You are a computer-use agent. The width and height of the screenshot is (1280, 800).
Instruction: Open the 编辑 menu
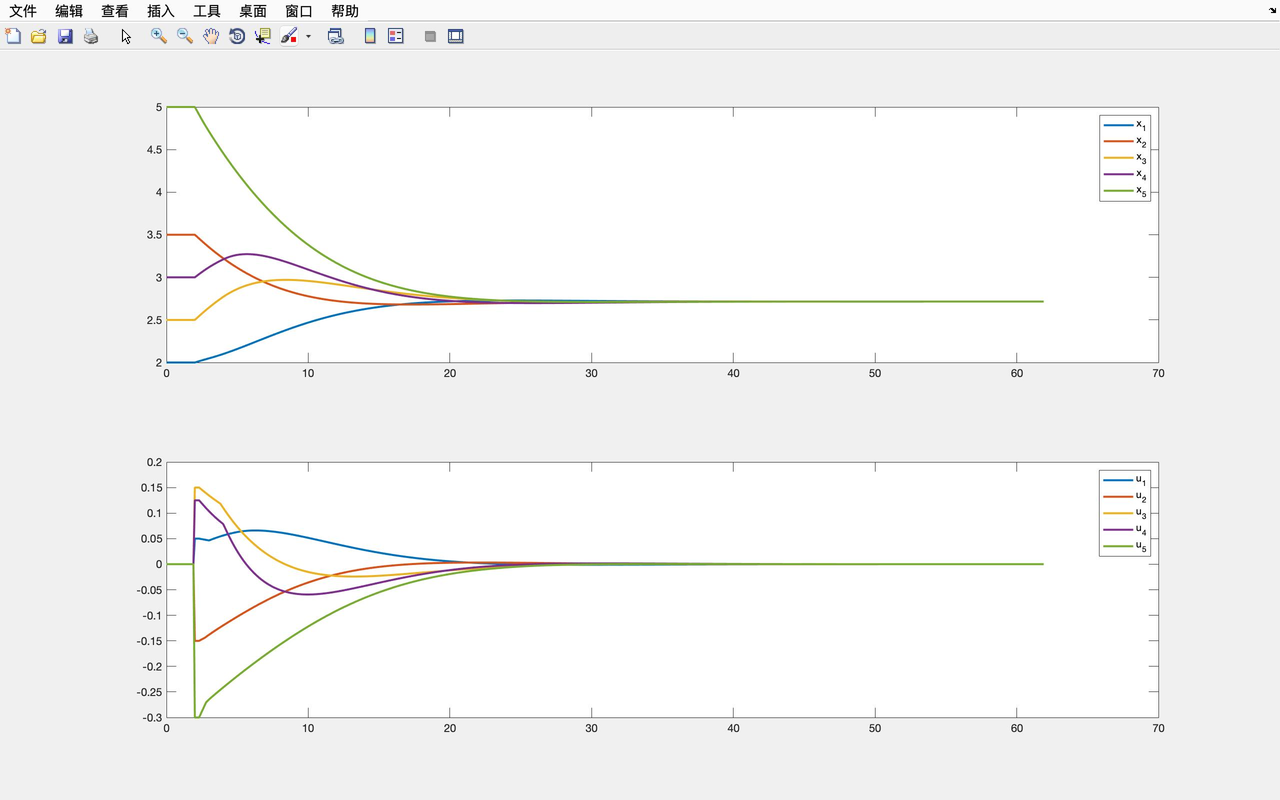69,11
